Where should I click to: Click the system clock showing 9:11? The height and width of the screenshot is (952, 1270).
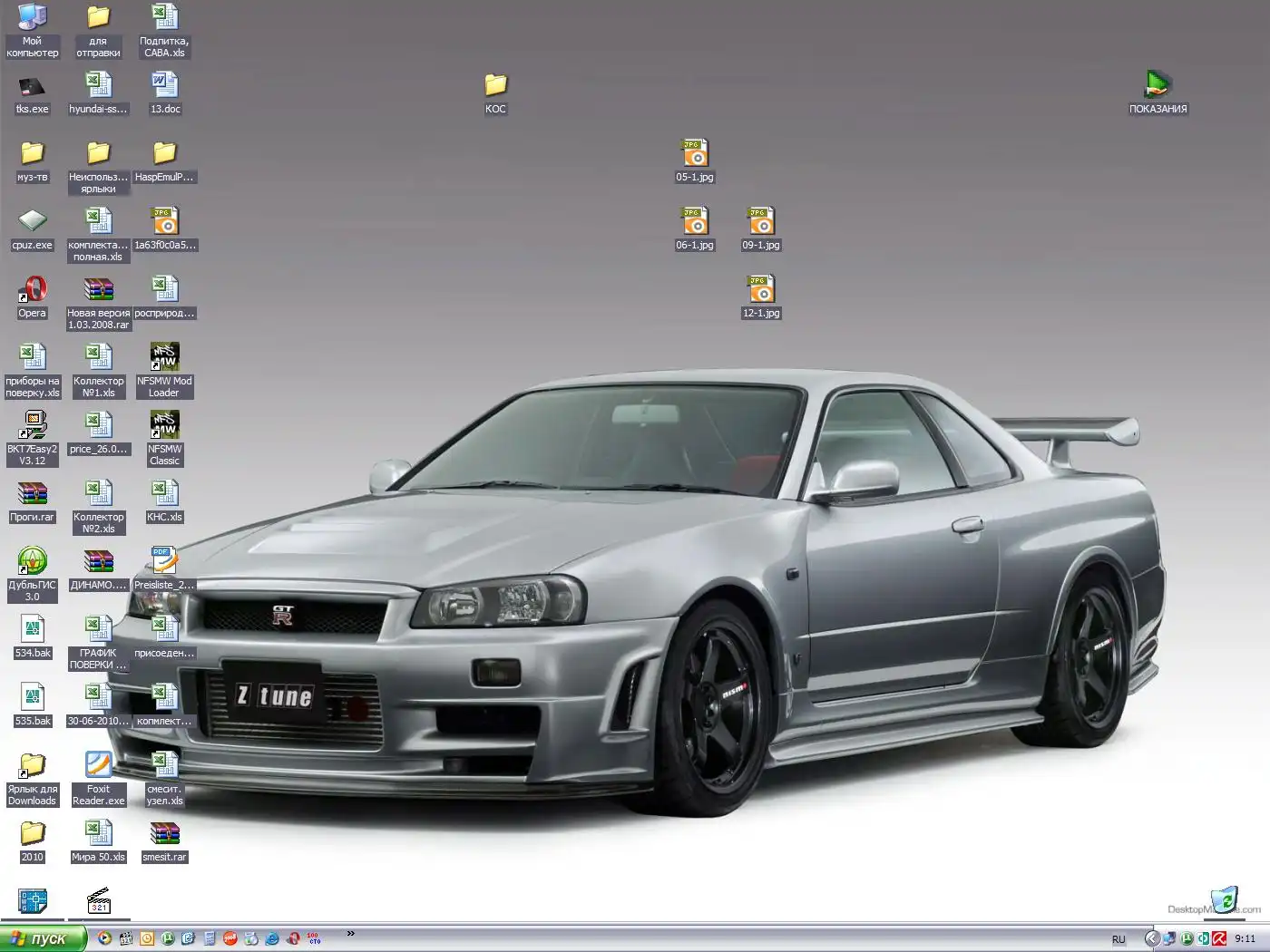[1246, 938]
